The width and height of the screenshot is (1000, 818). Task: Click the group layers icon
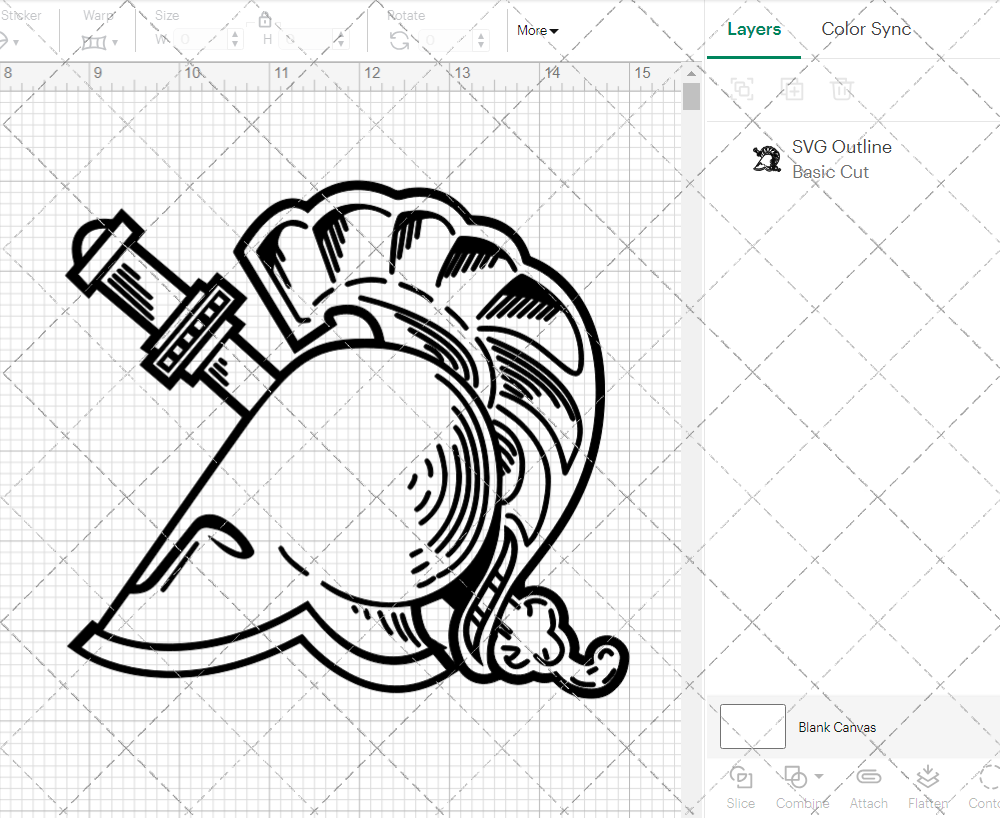[742, 89]
